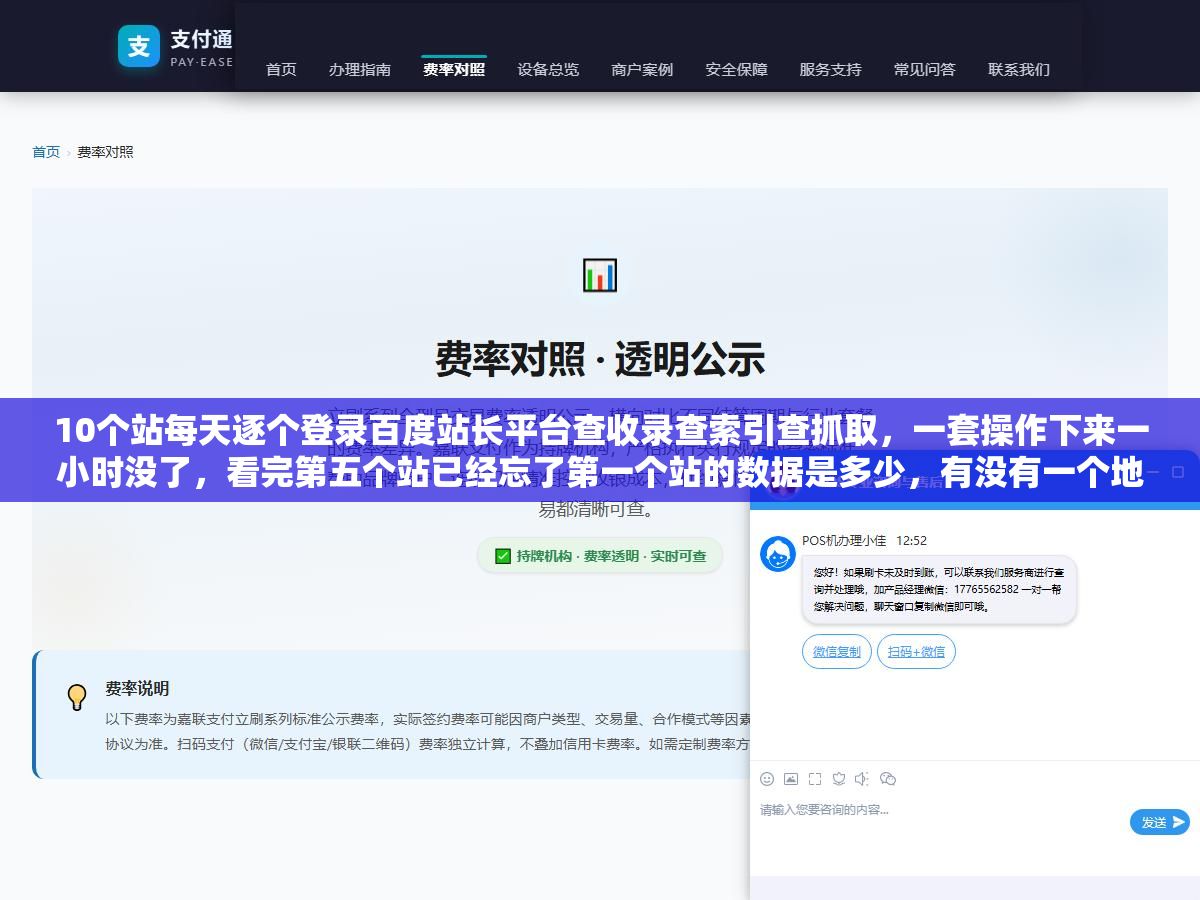This screenshot has height=900, width=1200.
Task: Click the bar chart icon above title
Action: pyautogui.click(x=600, y=275)
